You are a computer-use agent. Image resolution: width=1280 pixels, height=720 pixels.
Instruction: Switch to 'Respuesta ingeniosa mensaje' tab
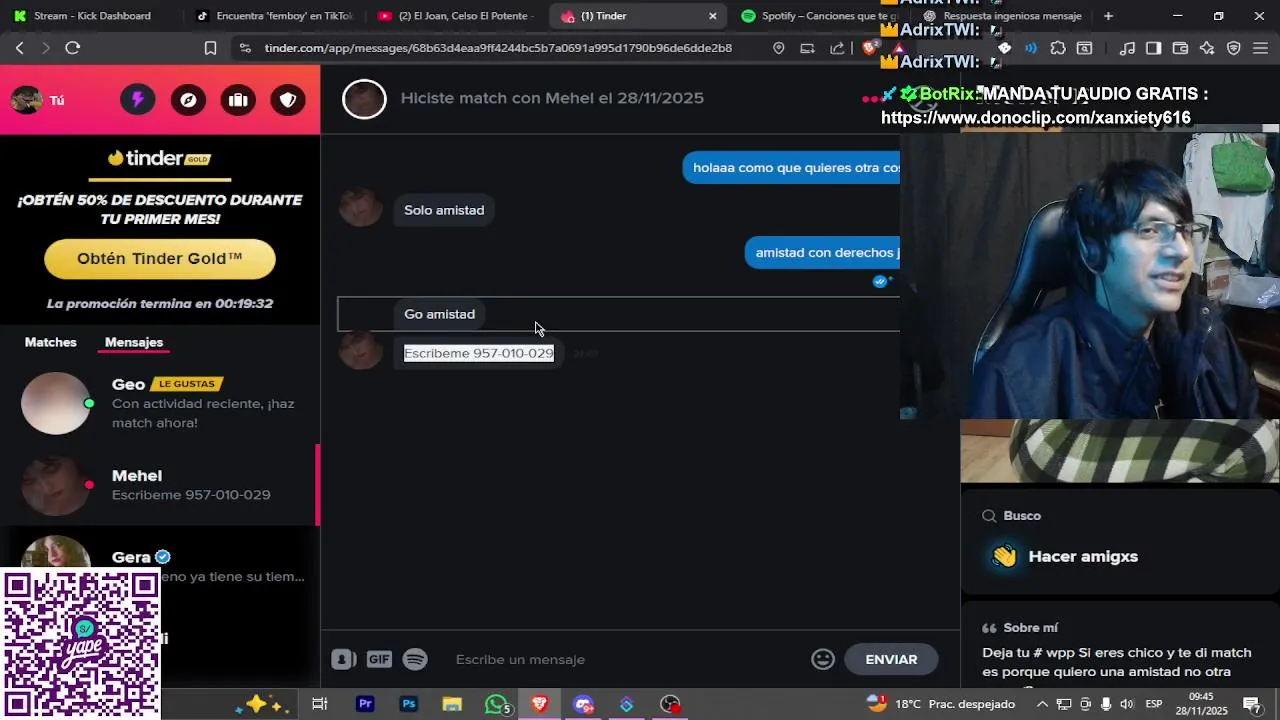coord(1005,16)
